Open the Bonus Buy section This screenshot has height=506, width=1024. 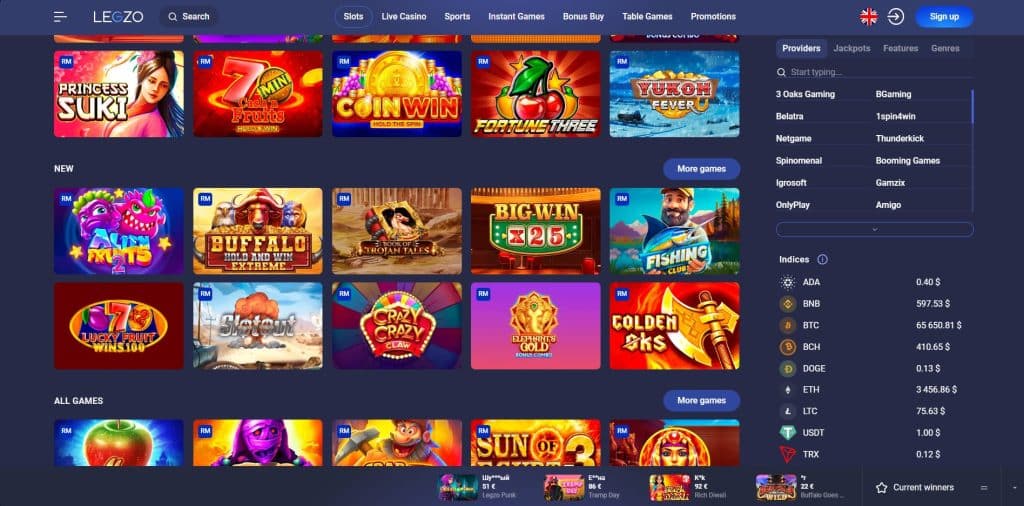coord(583,17)
